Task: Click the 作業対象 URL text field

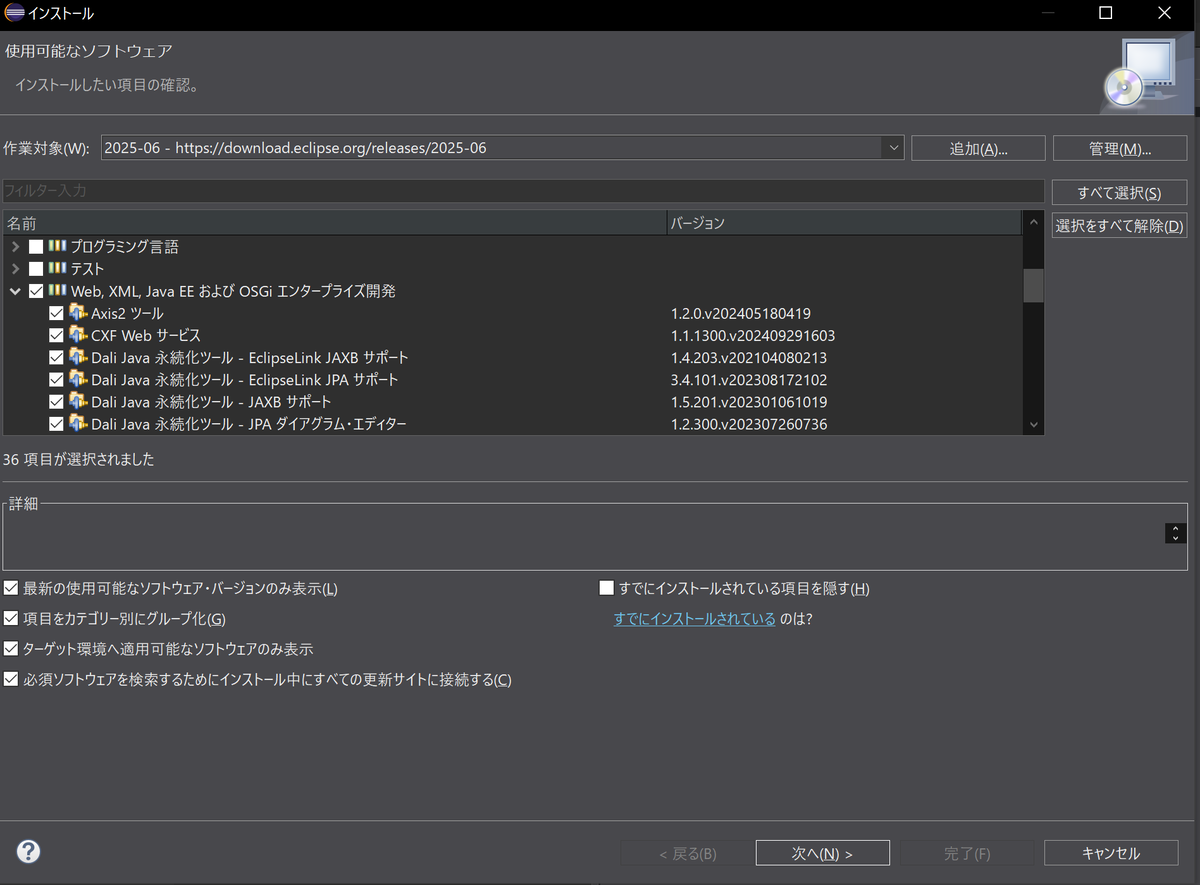Action: [x=492, y=148]
